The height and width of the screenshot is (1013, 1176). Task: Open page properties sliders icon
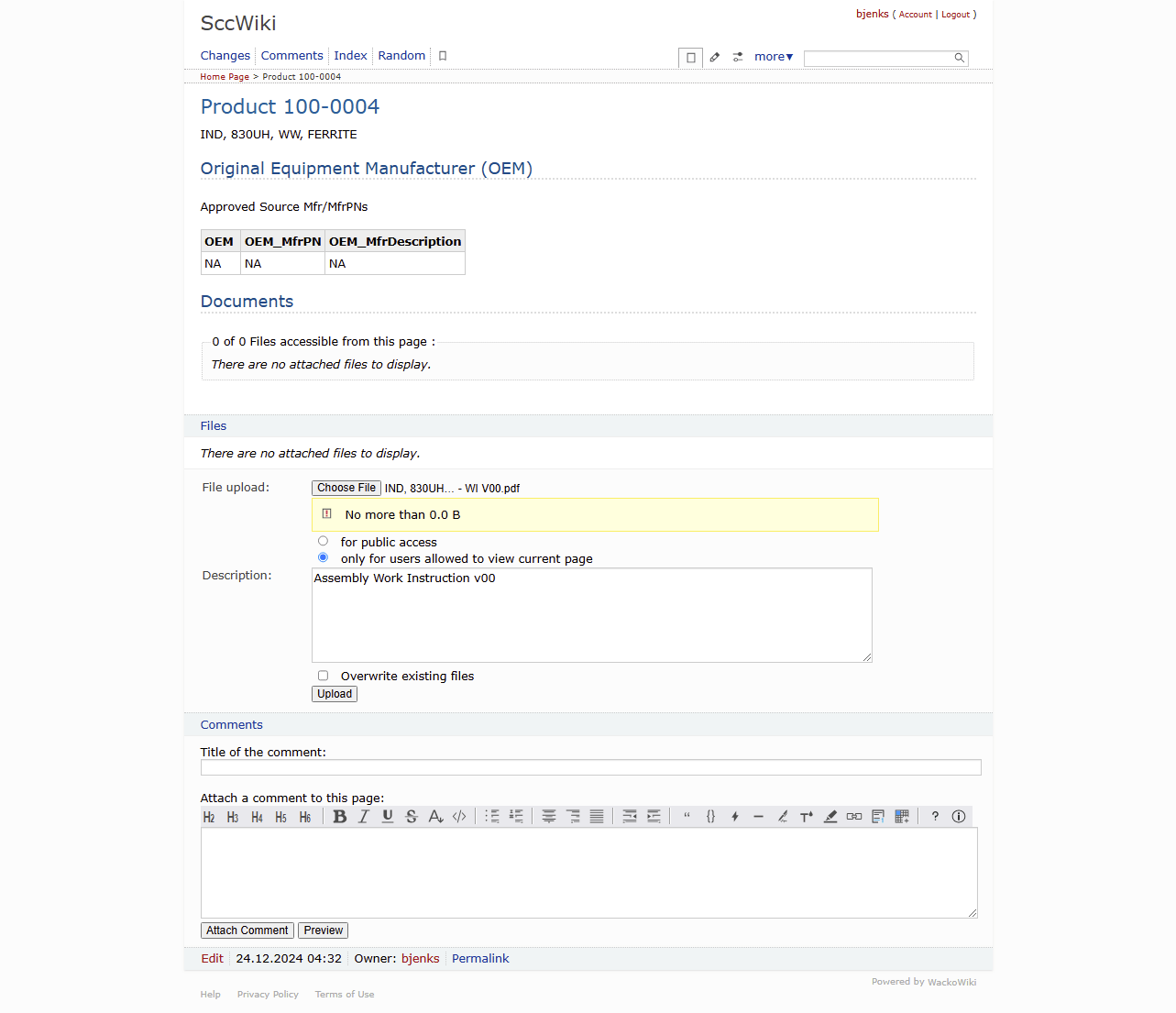click(x=738, y=57)
